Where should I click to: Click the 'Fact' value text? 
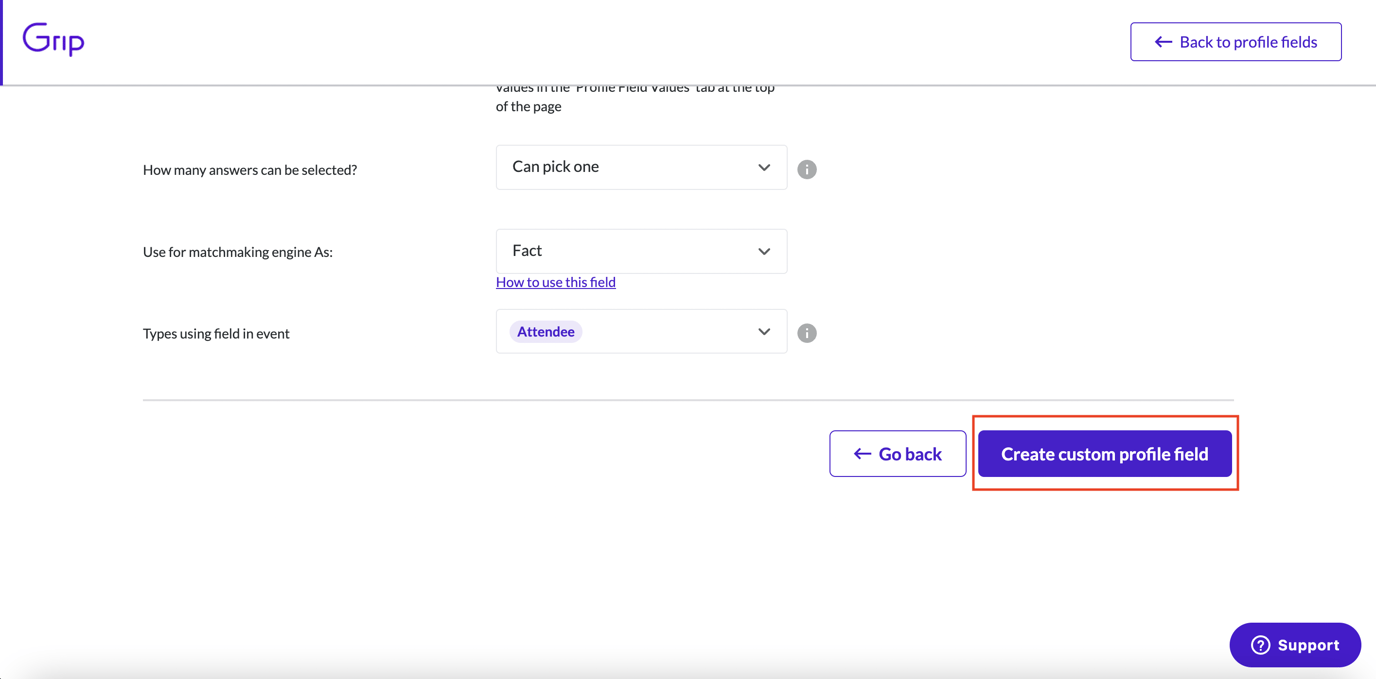(525, 250)
